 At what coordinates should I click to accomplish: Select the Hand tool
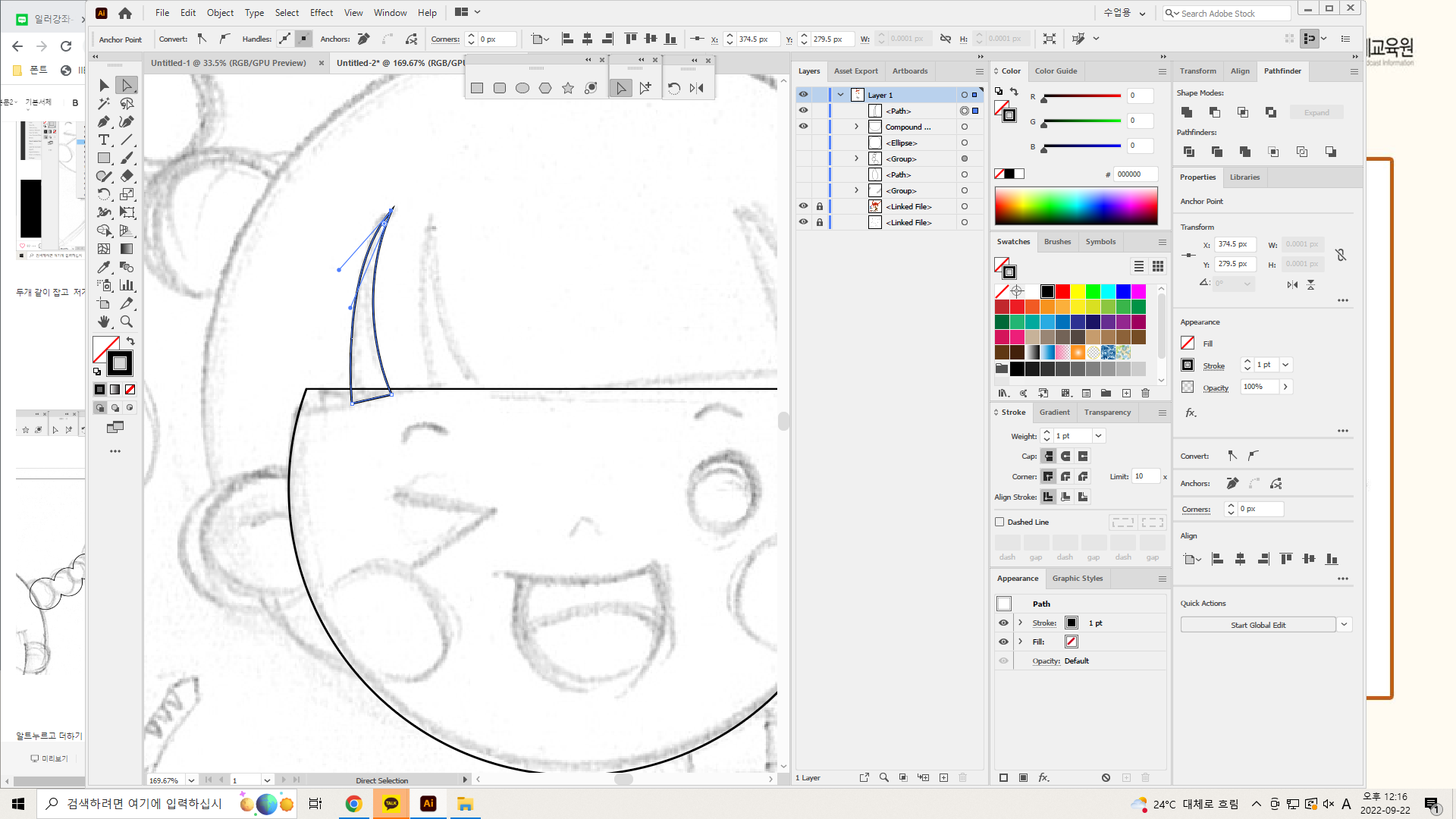coord(104,322)
